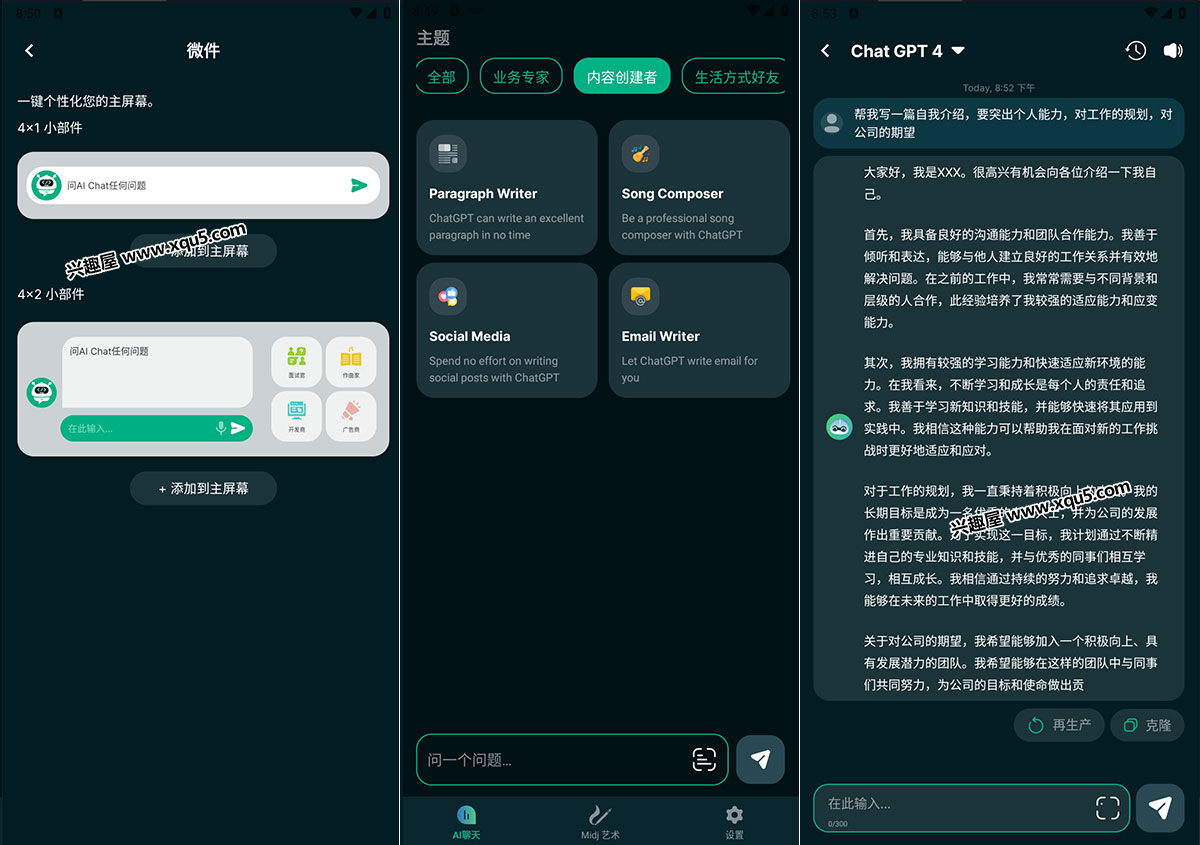The width and height of the screenshot is (1200, 845).
Task: Select the 业务专家 topic chip
Action: (x=521, y=76)
